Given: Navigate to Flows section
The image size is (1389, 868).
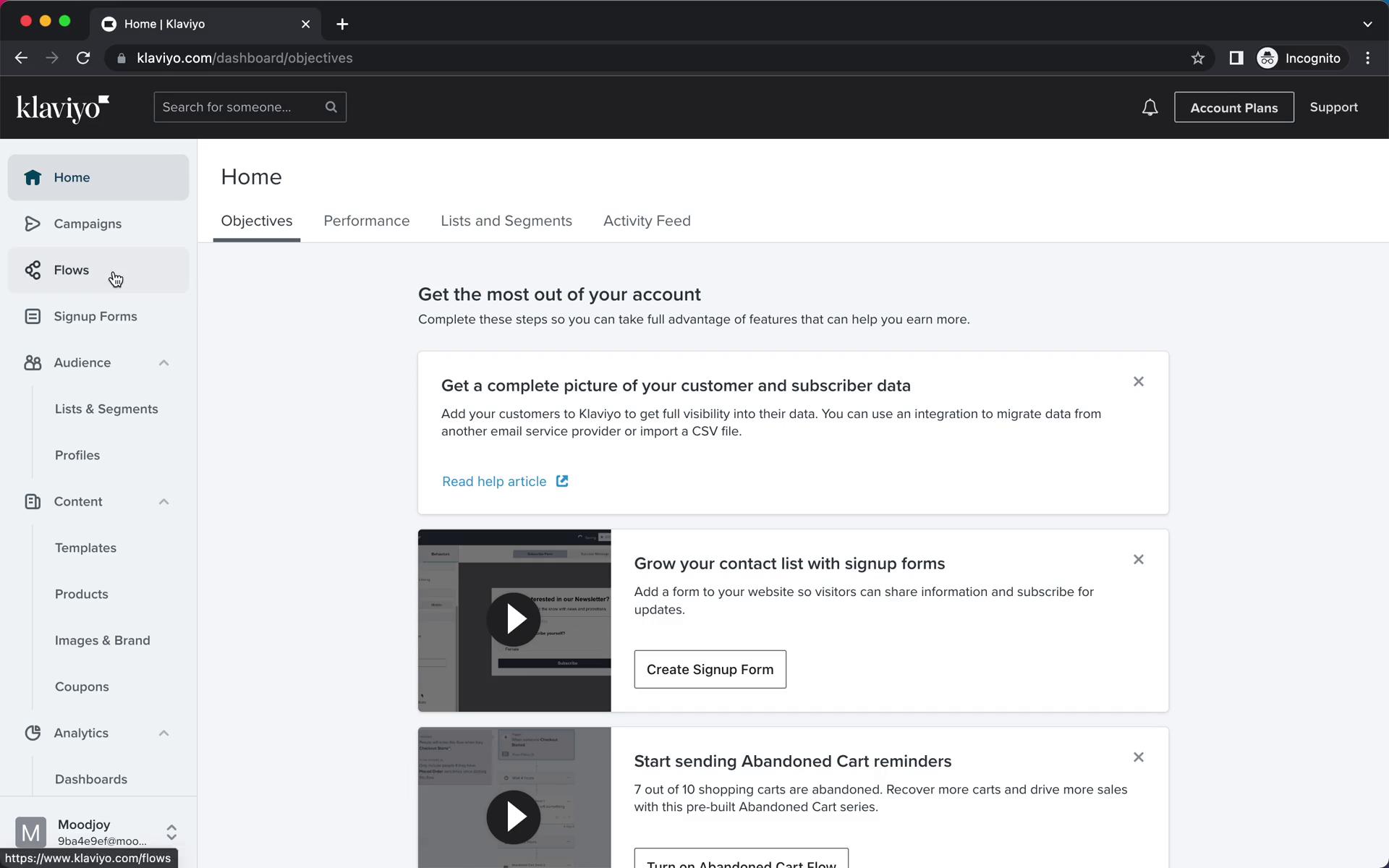Looking at the screenshot, I should [x=71, y=270].
